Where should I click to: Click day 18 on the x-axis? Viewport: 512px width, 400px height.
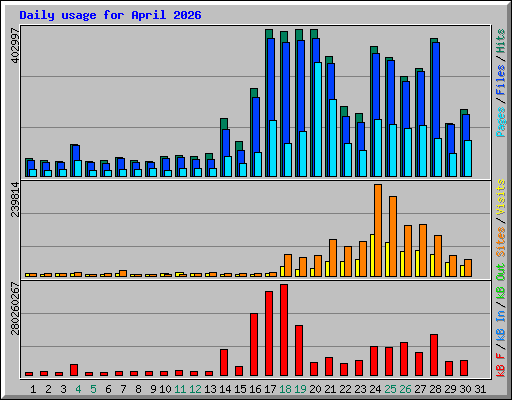[x=285, y=389]
